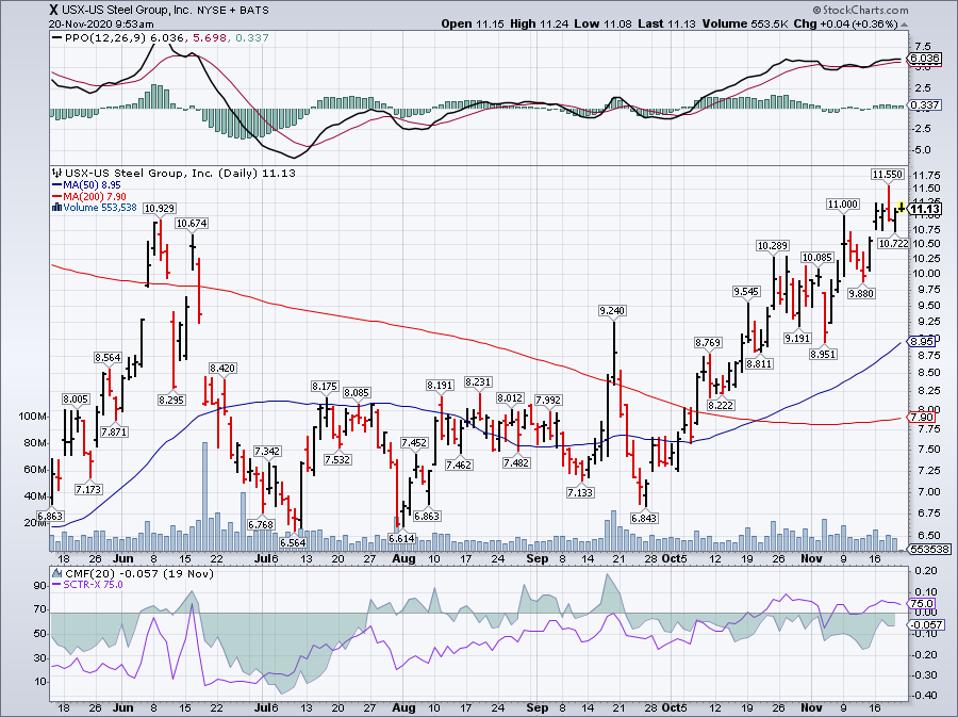Click the -0.057 CMF axis value tag
The height and width of the screenshot is (717, 958).
coord(925,625)
